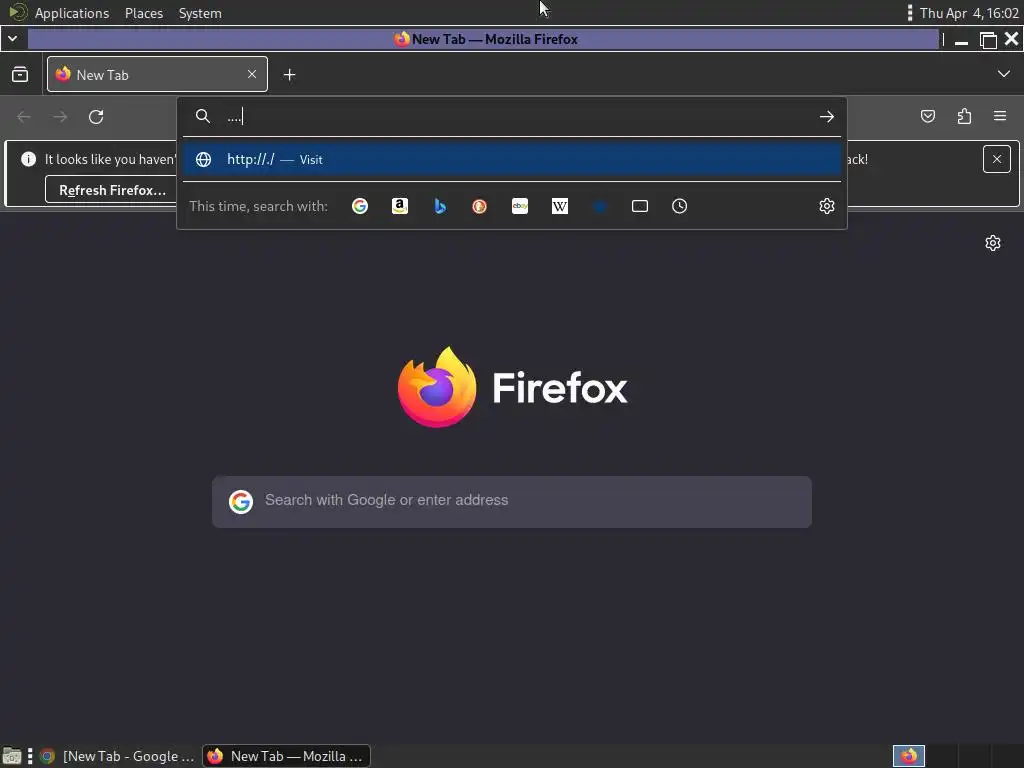
Task: Search within open Tabs icon
Action: [640, 206]
